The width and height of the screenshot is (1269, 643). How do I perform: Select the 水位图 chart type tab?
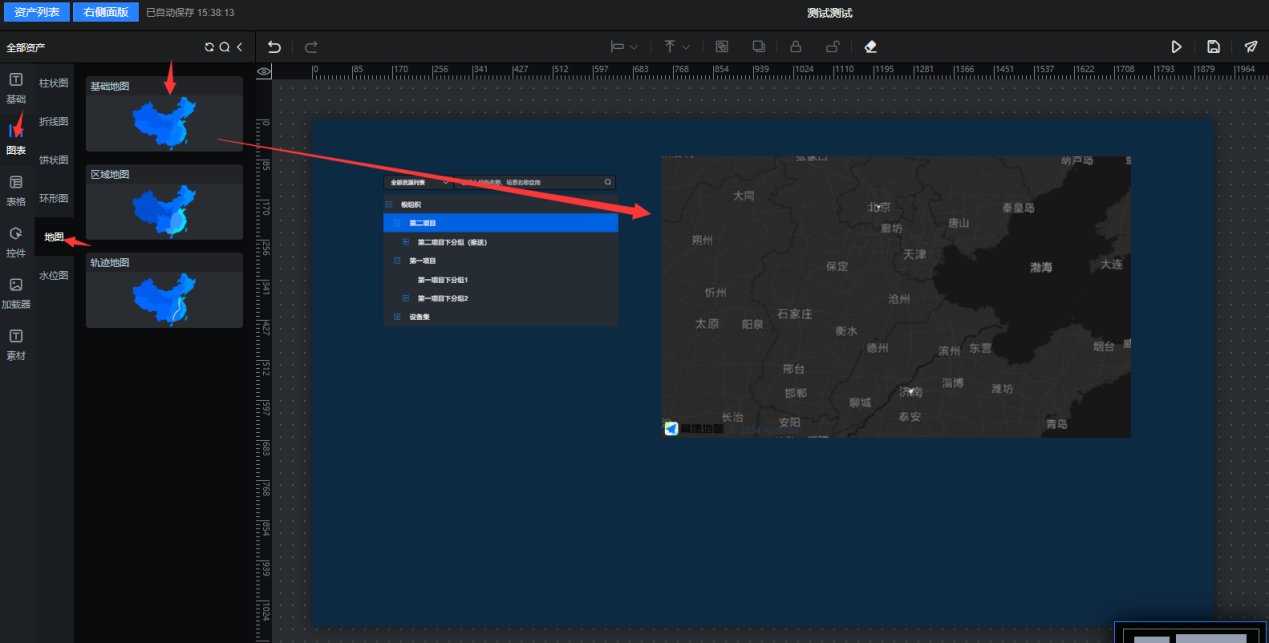click(54, 275)
